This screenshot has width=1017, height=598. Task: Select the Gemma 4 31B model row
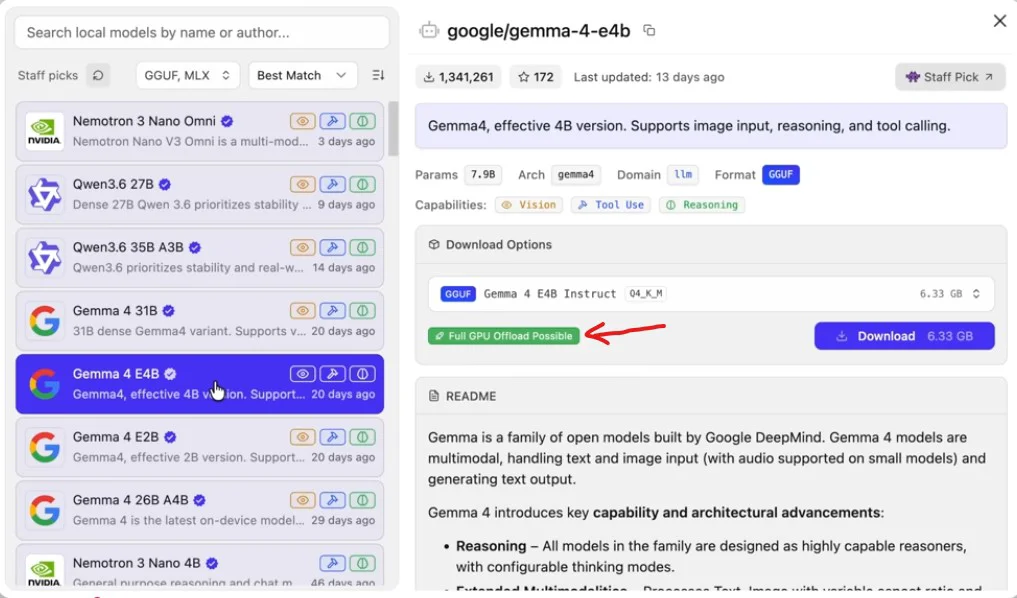pyautogui.click(x=200, y=321)
